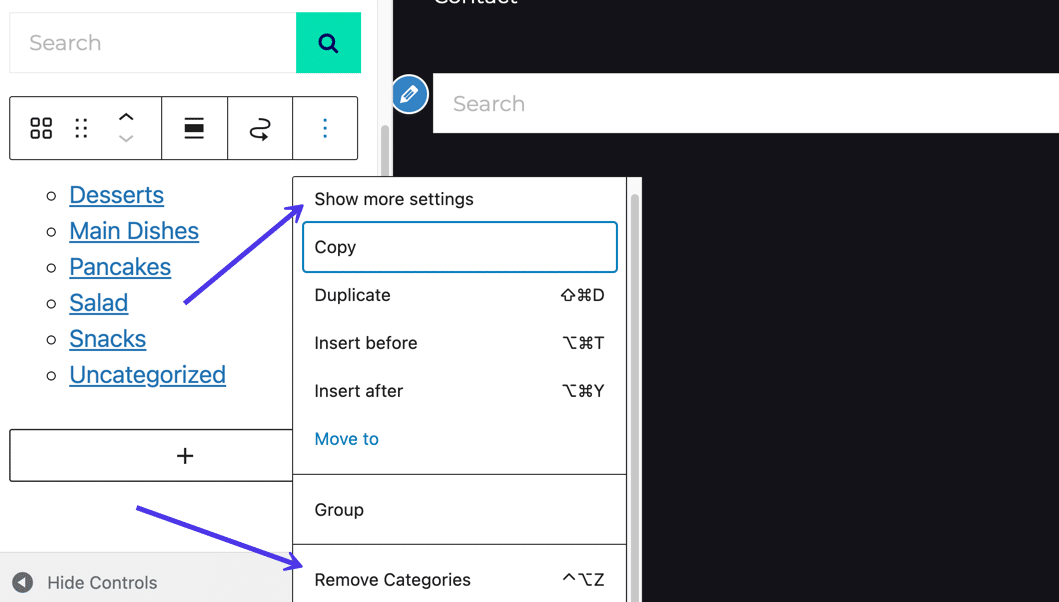This screenshot has width=1059, height=602.
Task: Select Show more settings menu item
Action: point(394,199)
